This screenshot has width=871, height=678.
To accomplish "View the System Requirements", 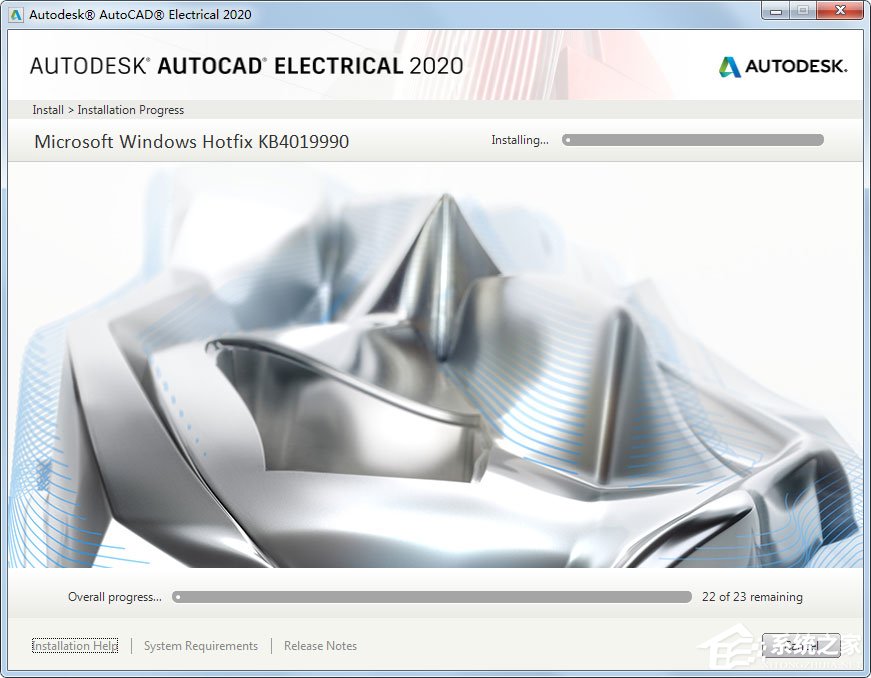I will click(200, 645).
